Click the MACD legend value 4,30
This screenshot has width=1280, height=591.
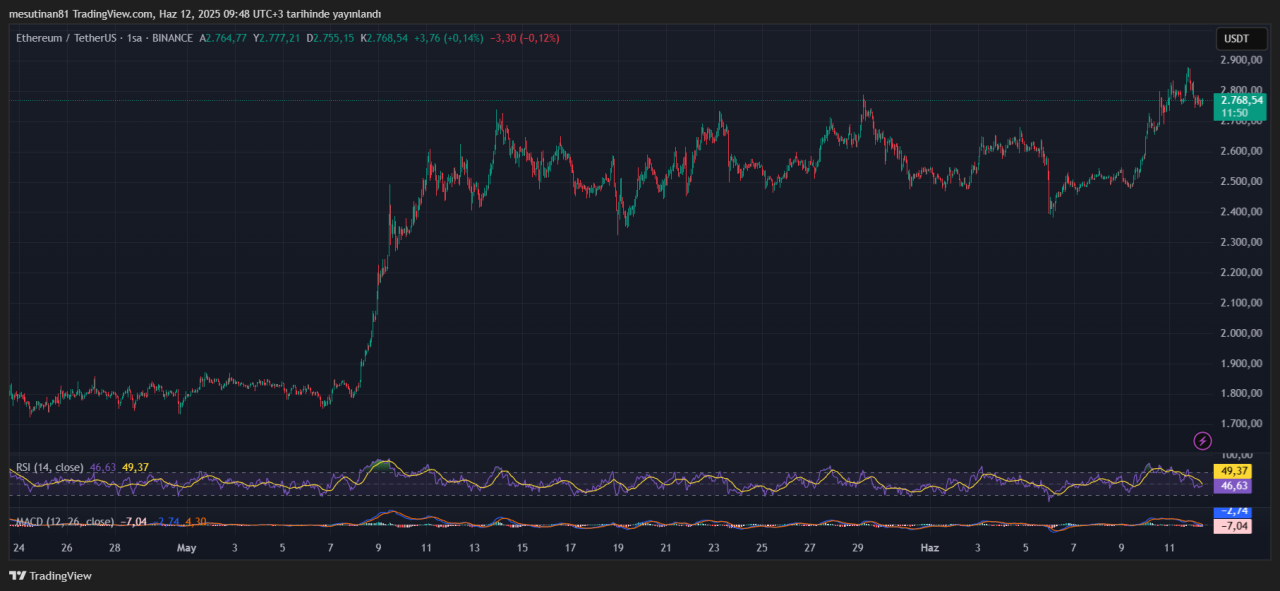(195, 522)
